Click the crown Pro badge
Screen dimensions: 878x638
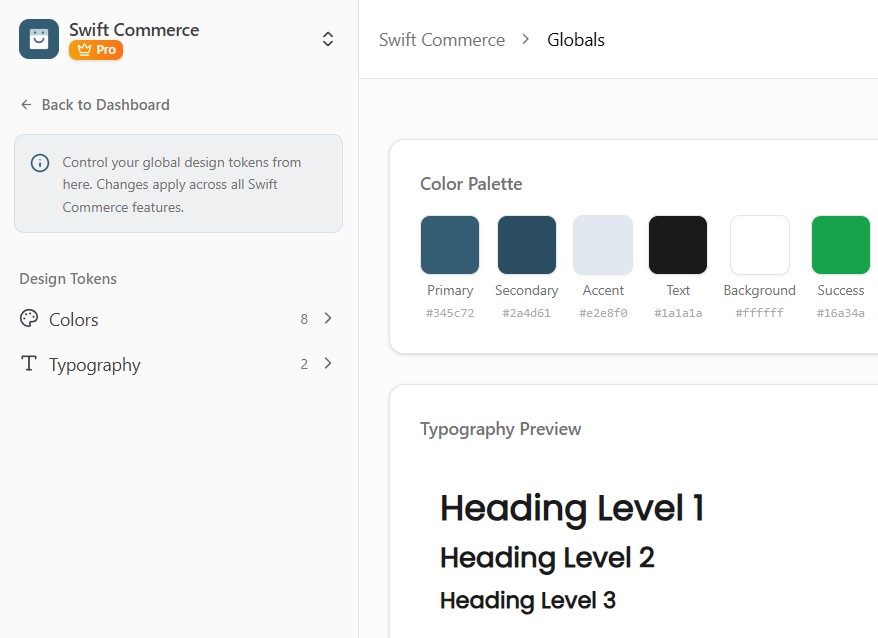[96, 50]
